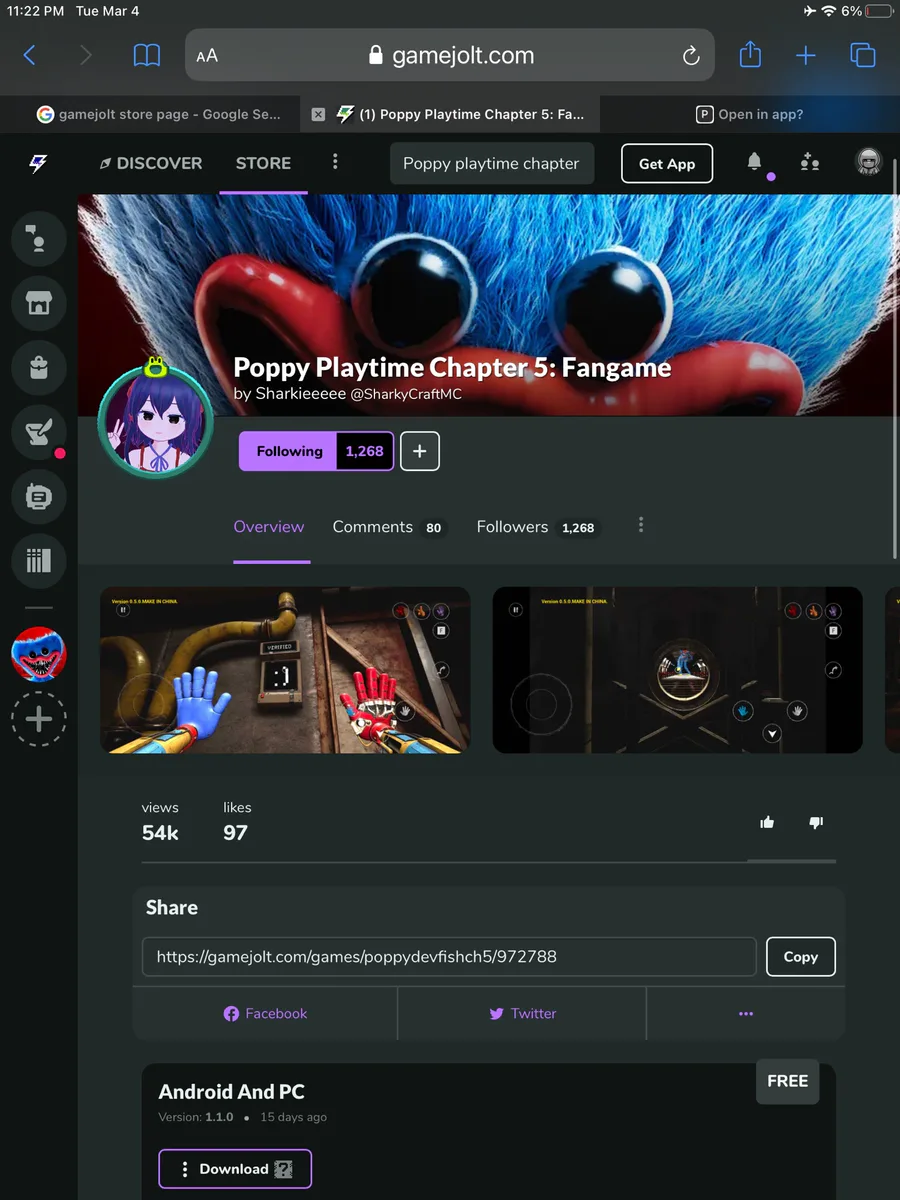Screen dimensions: 900x1200
Task: Show all tabs overview icon
Action: coord(862,56)
